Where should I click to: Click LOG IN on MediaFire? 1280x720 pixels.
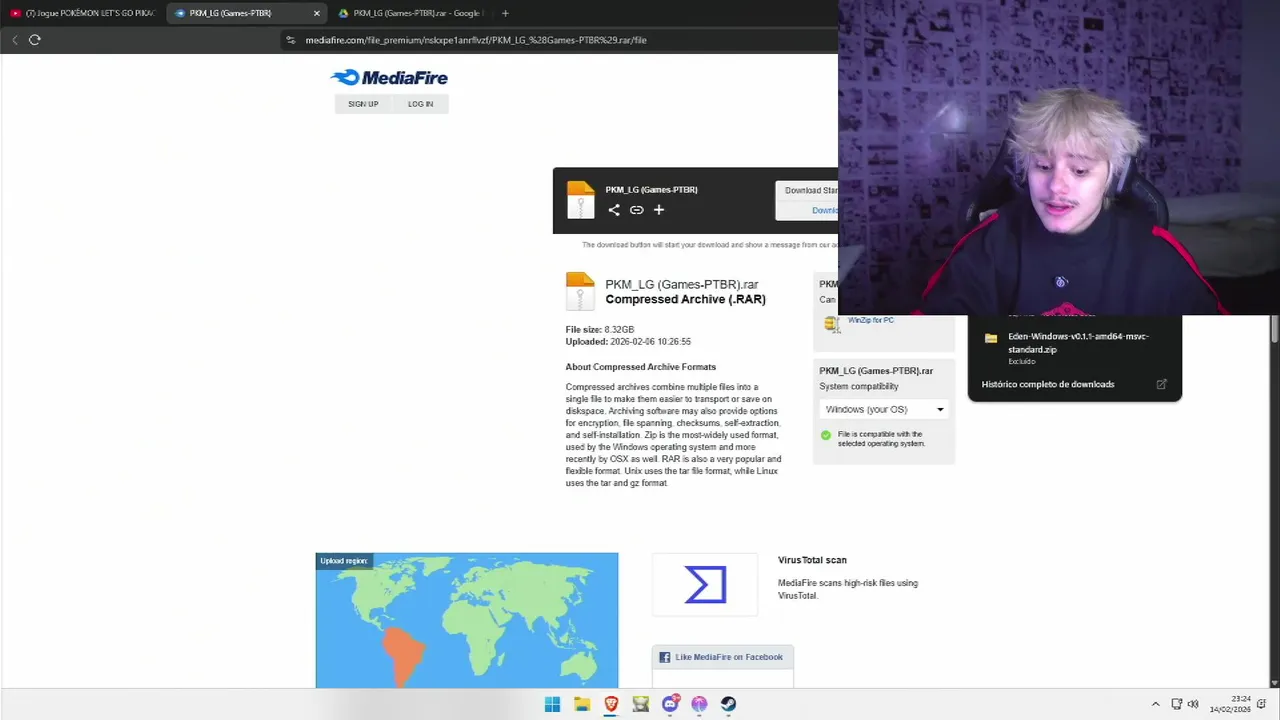(x=420, y=104)
